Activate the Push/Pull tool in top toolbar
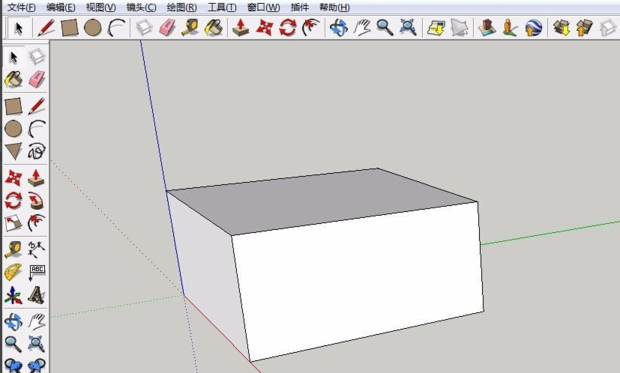The width and height of the screenshot is (620, 373). tap(240, 28)
